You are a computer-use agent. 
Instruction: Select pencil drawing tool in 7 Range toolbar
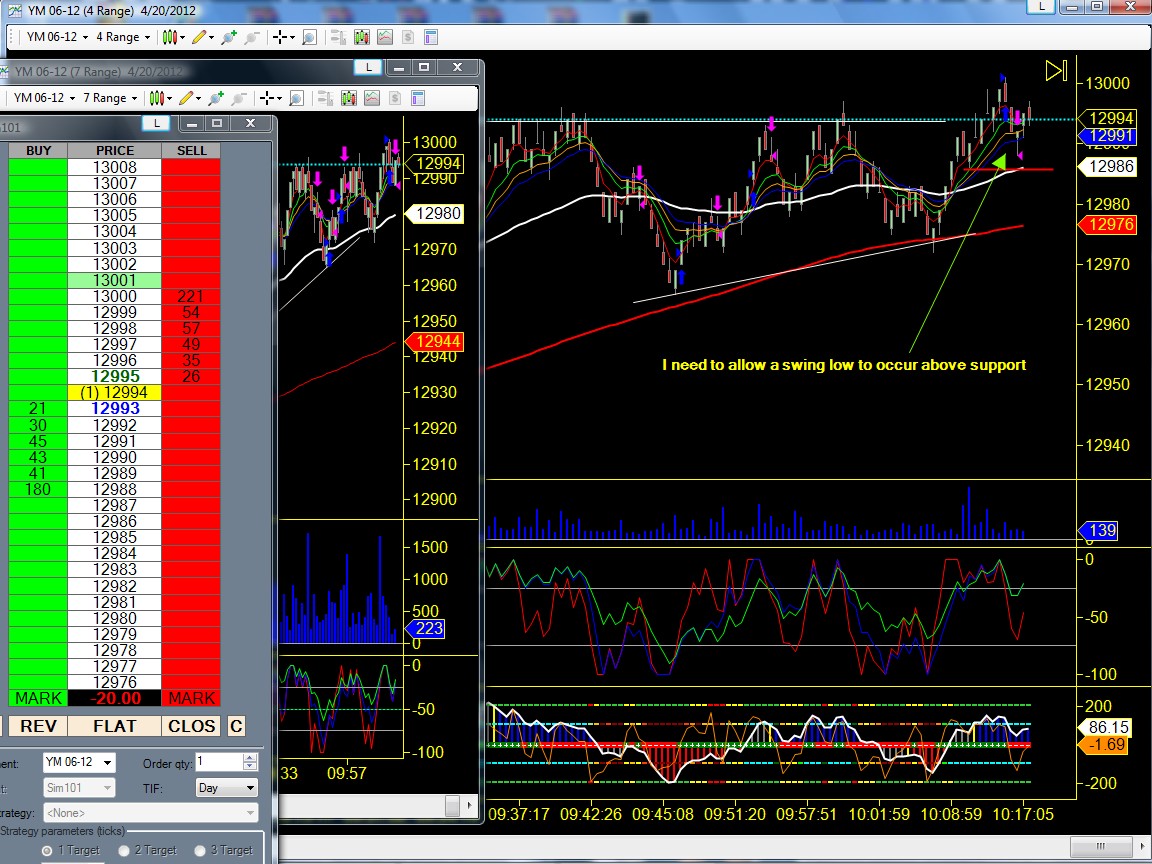click(185, 98)
